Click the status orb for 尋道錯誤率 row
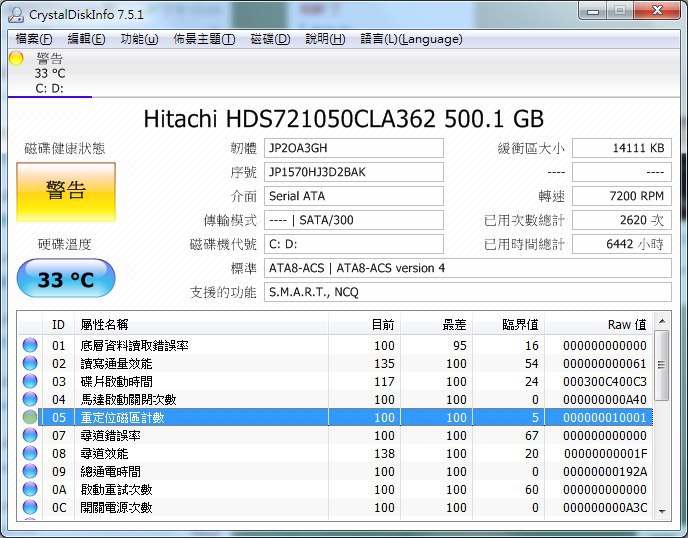This screenshot has width=688, height=538. (x=30, y=435)
